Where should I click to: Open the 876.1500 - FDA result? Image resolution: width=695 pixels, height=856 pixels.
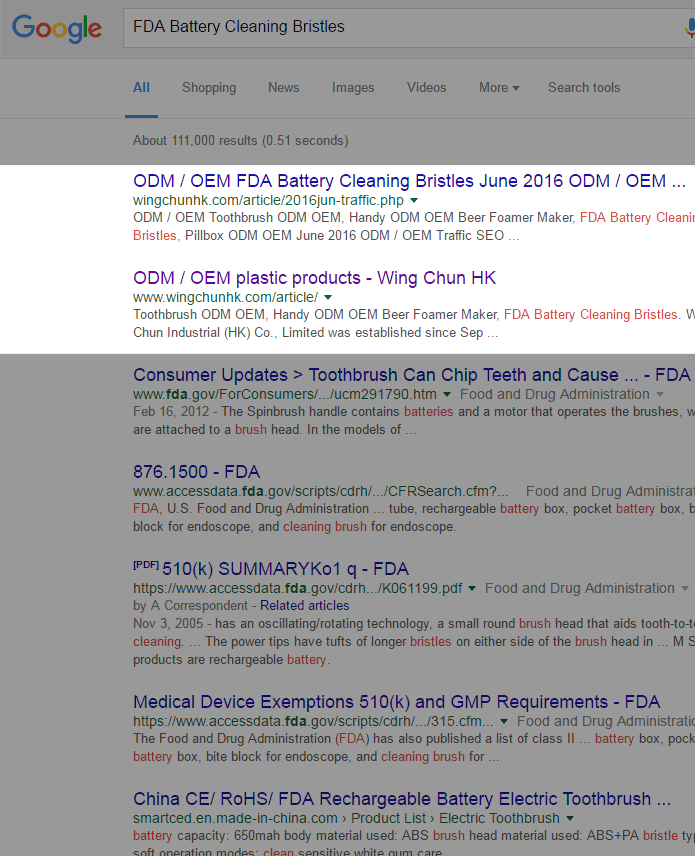pyautogui.click(x=197, y=472)
